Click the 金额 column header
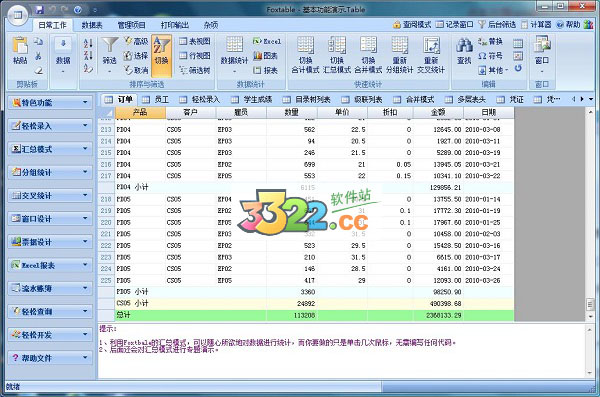 438,112
